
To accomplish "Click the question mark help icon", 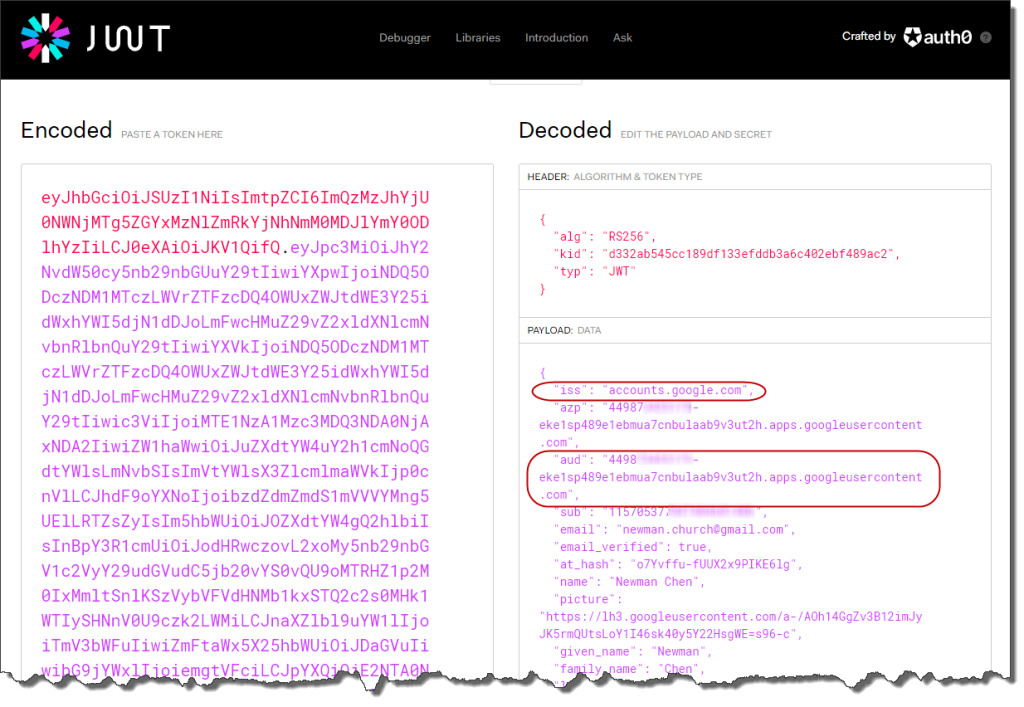I will [986, 37].
